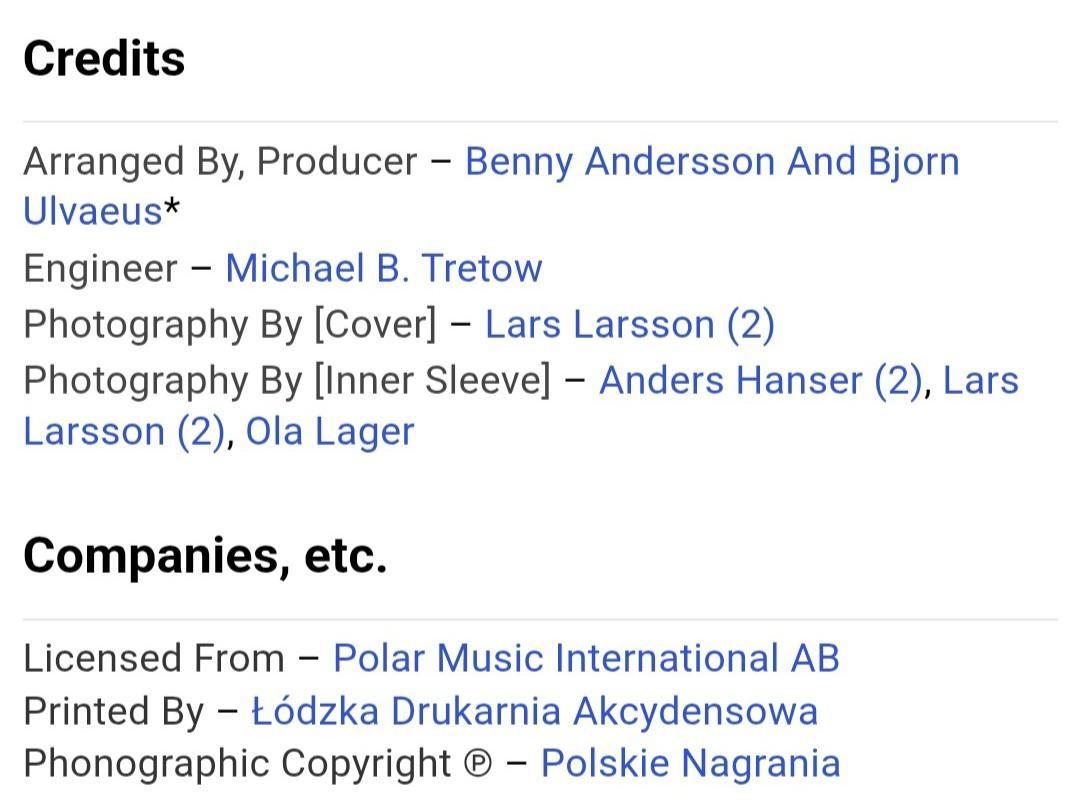Click the Arranged By, Producer label
This screenshot has height=810, width=1080.
pos(220,163)
